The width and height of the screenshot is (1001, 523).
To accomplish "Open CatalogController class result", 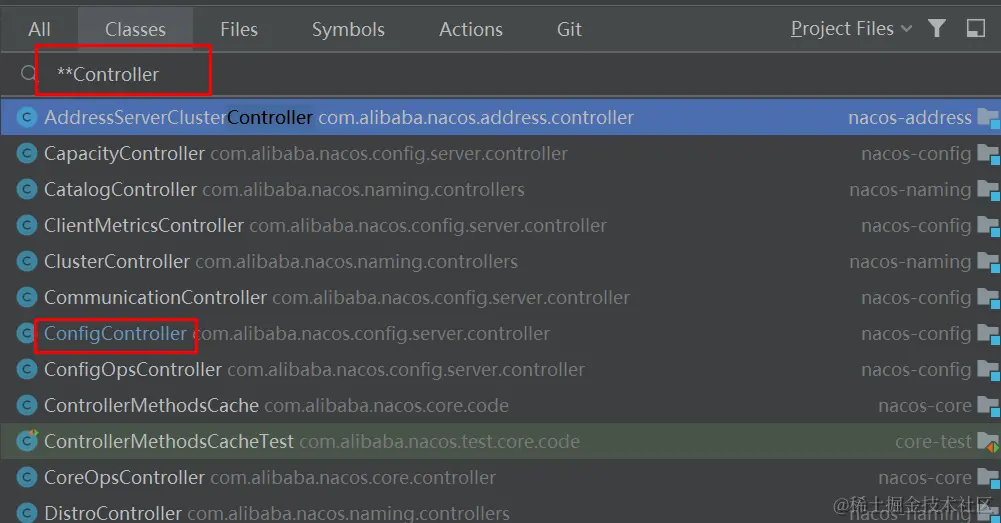I will [500, 190].
